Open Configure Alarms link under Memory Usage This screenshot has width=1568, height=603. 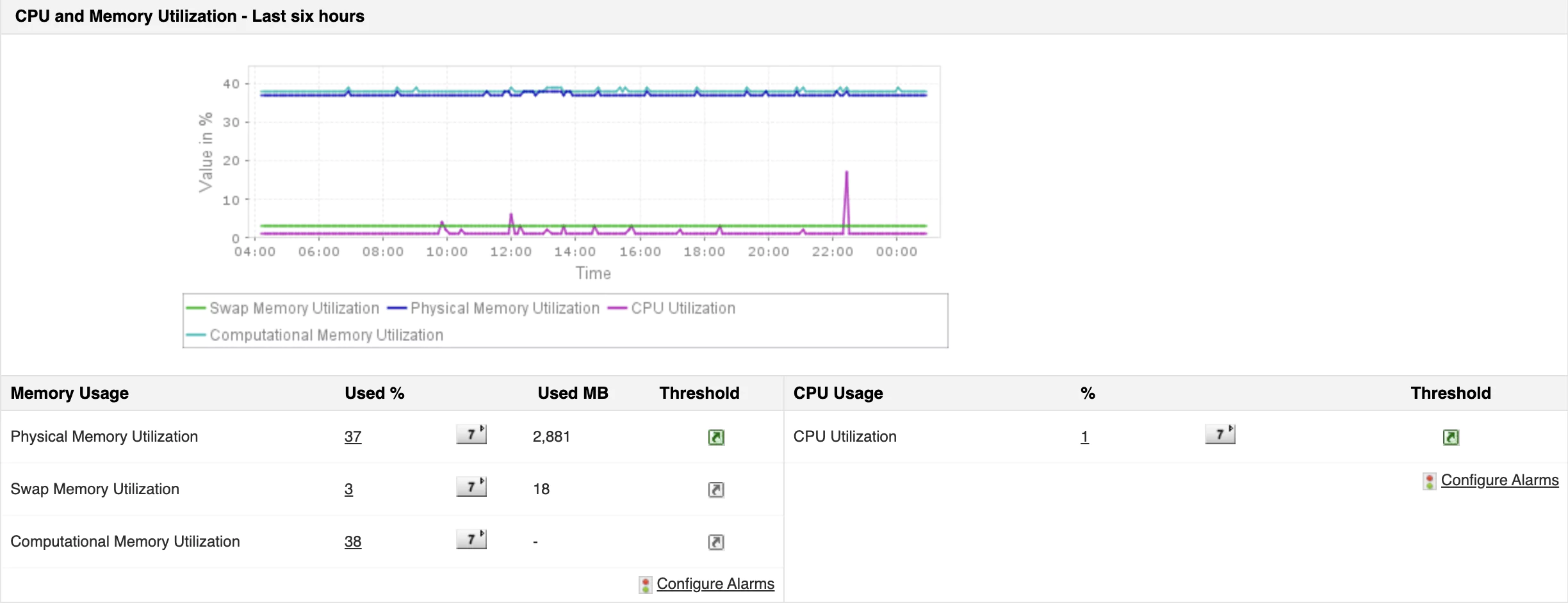(x=715, y=584)
